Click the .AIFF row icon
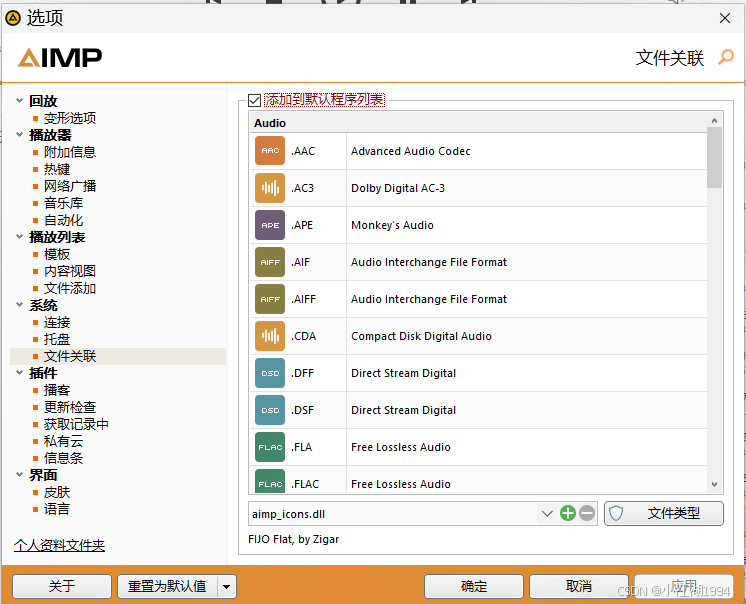The width and height of the screenshot is (746, 604). (270, 299)
